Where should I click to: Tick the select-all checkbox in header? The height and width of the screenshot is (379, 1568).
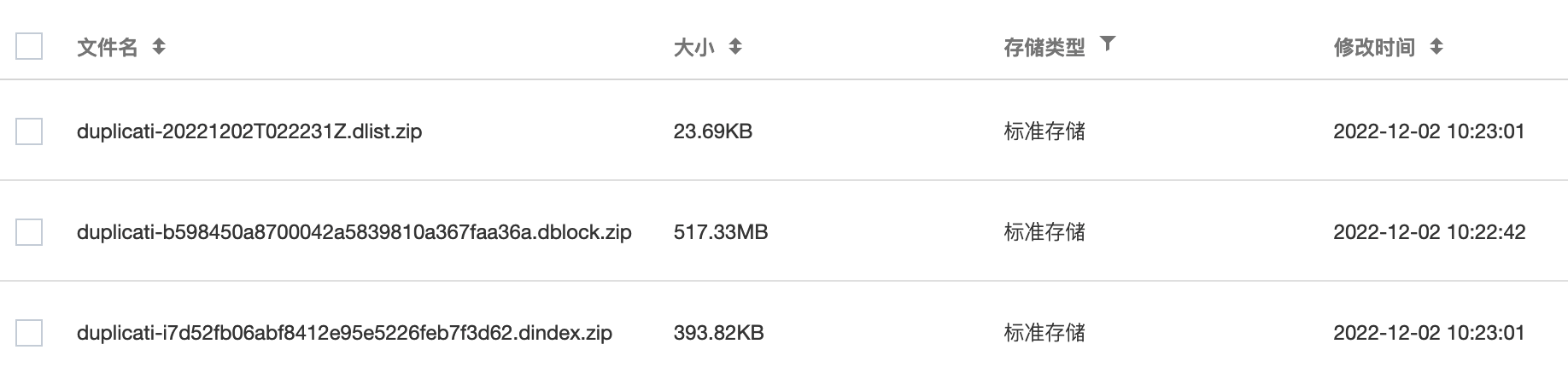pos(29,46)
